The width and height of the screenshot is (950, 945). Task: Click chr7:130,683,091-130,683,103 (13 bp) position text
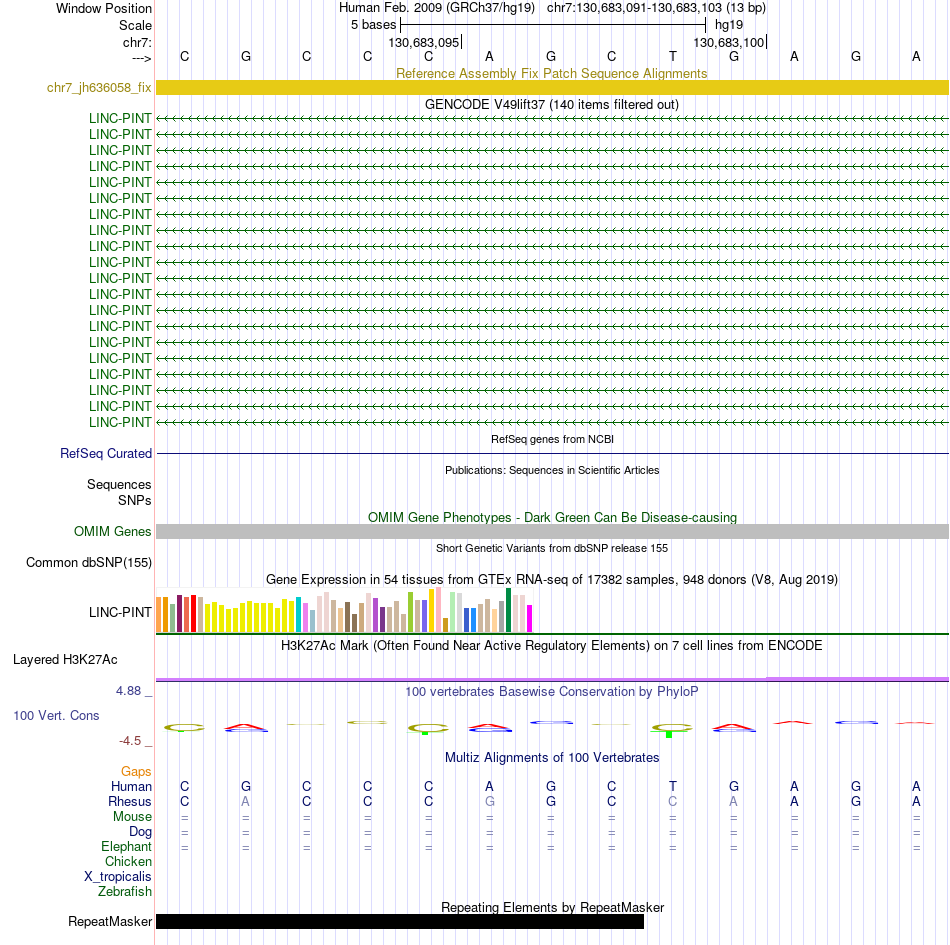[656, 8]
